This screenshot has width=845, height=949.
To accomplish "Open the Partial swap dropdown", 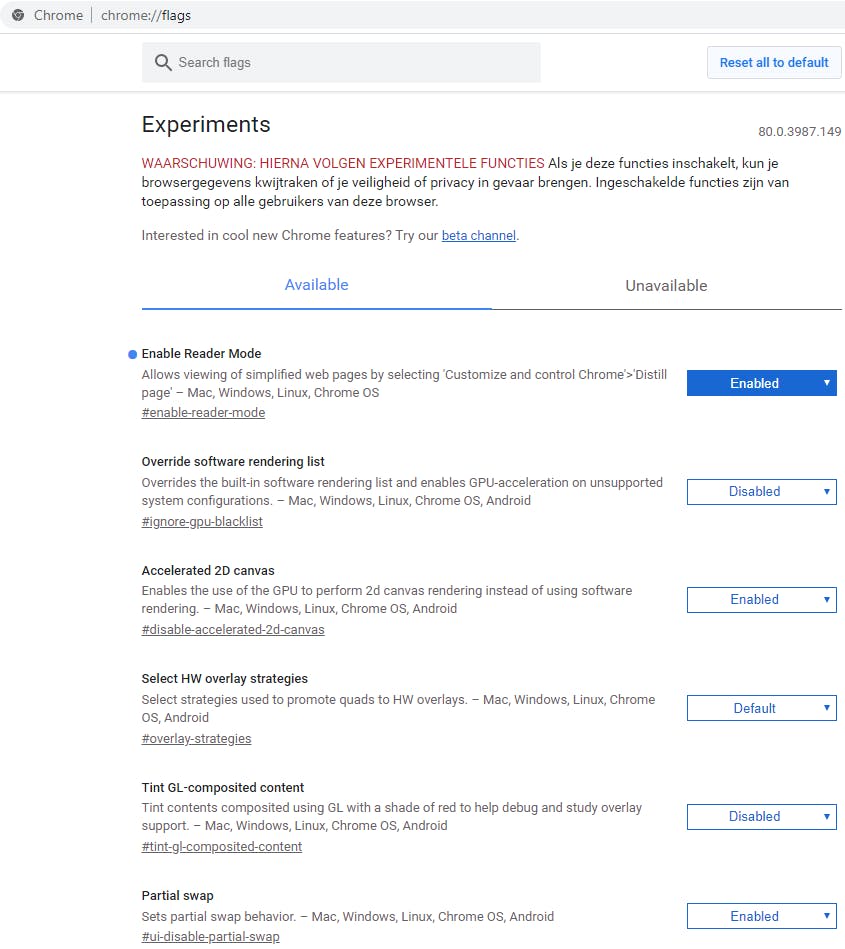I will point(761,916).
